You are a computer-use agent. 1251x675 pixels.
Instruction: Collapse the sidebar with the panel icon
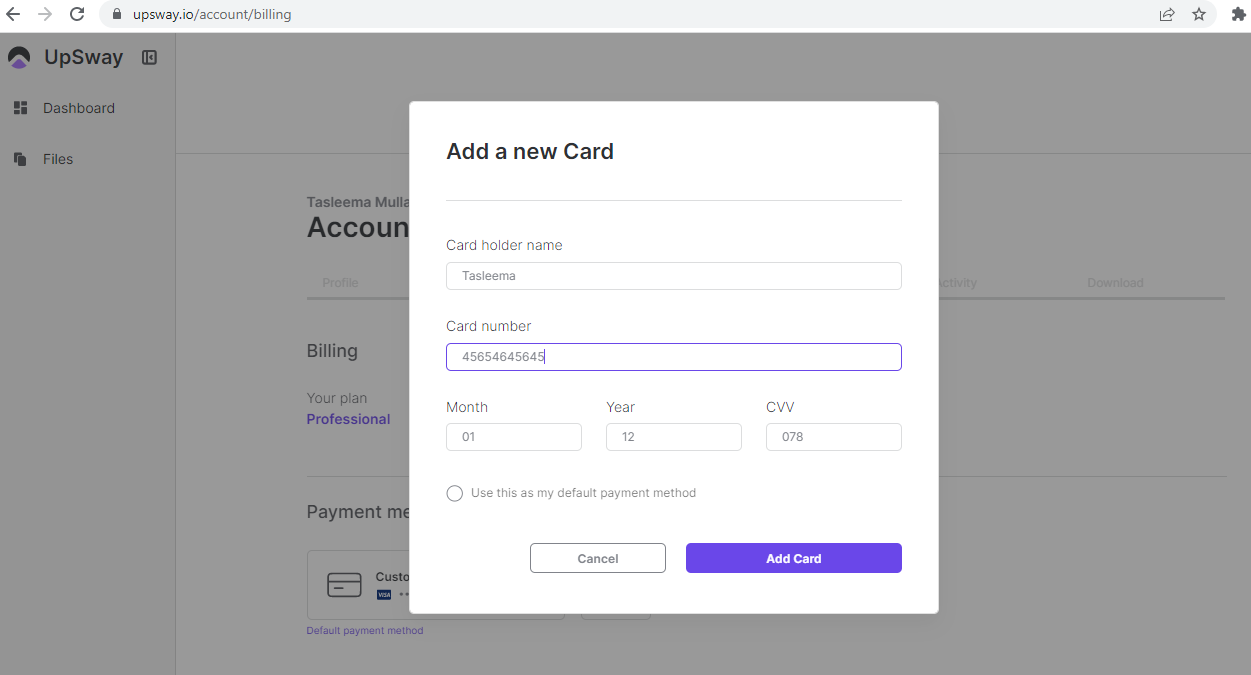click(149, 58)
